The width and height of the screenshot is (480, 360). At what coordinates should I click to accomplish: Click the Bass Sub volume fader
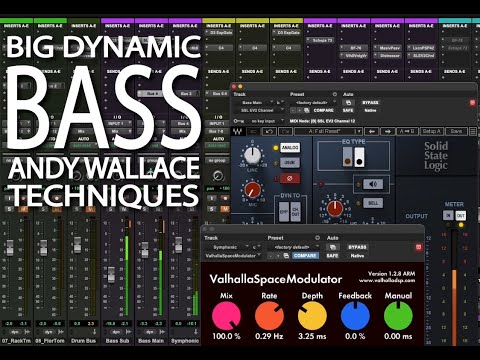[111, 275]
